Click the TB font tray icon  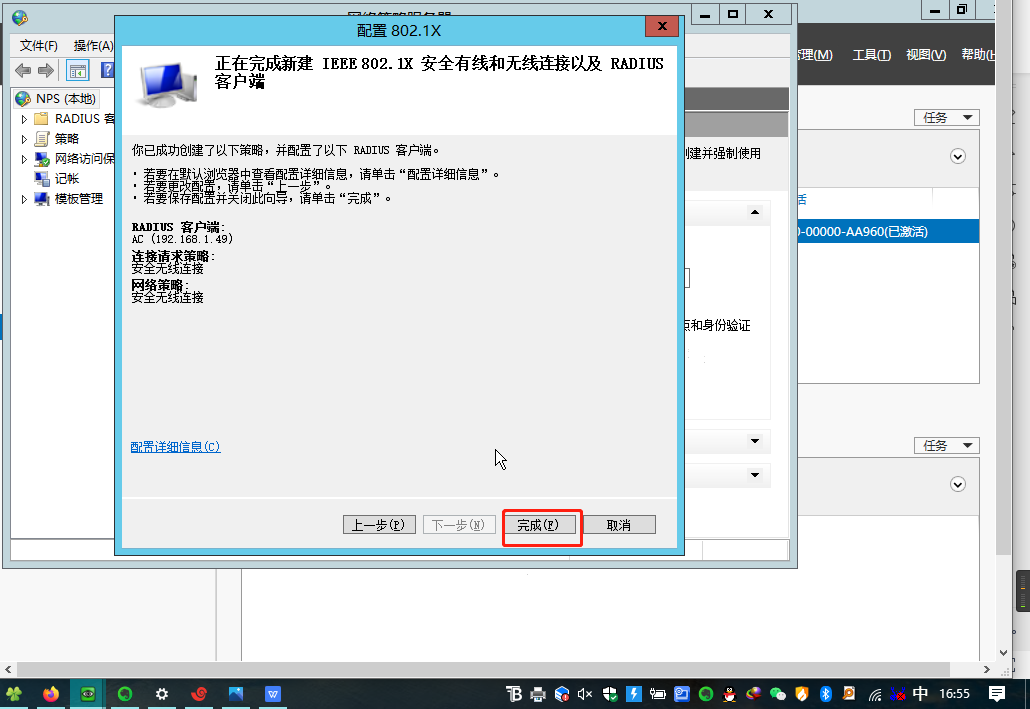click(x=514, y=694)
